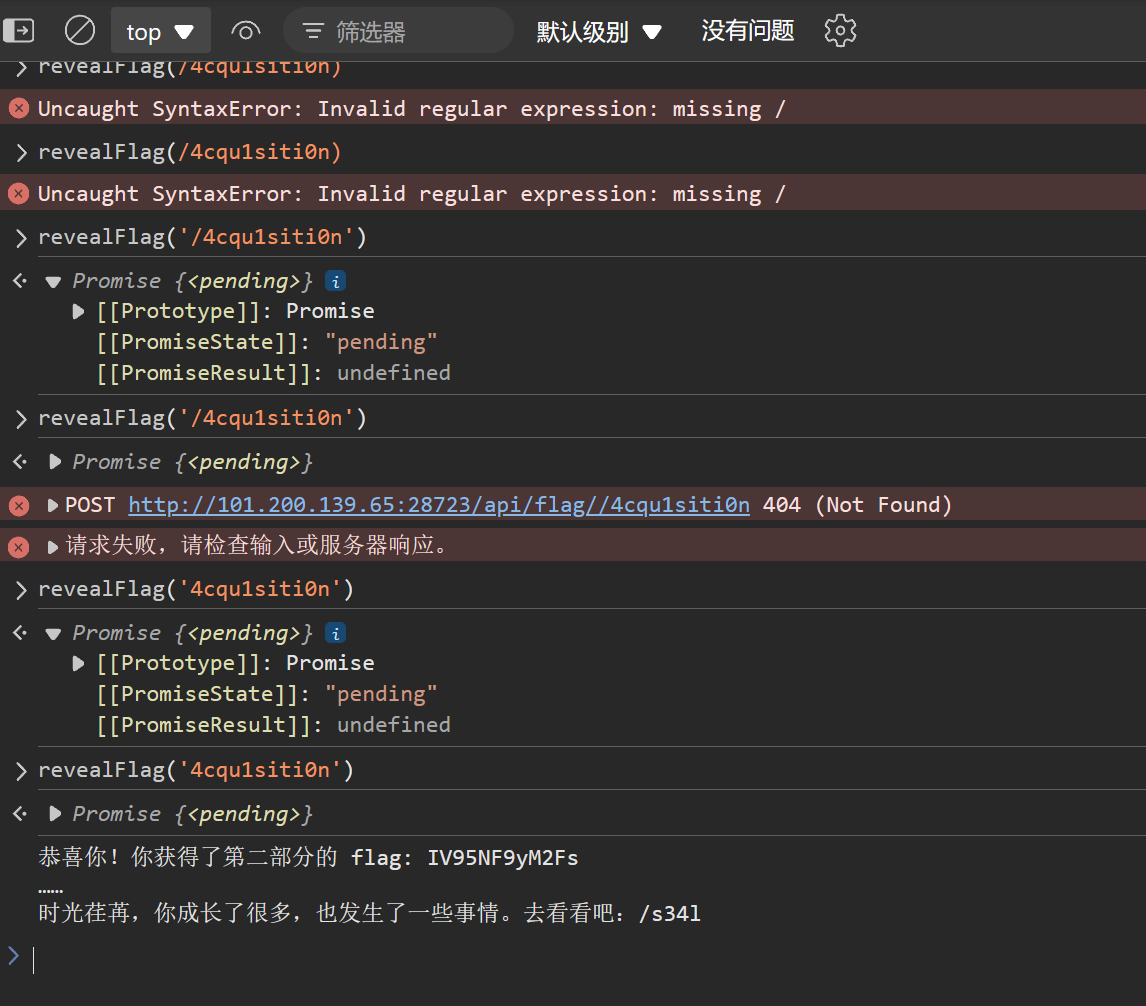1146x1006 pixels.
Task: Expand the POST 404 error stack trace
Action: tap(52, 505)
